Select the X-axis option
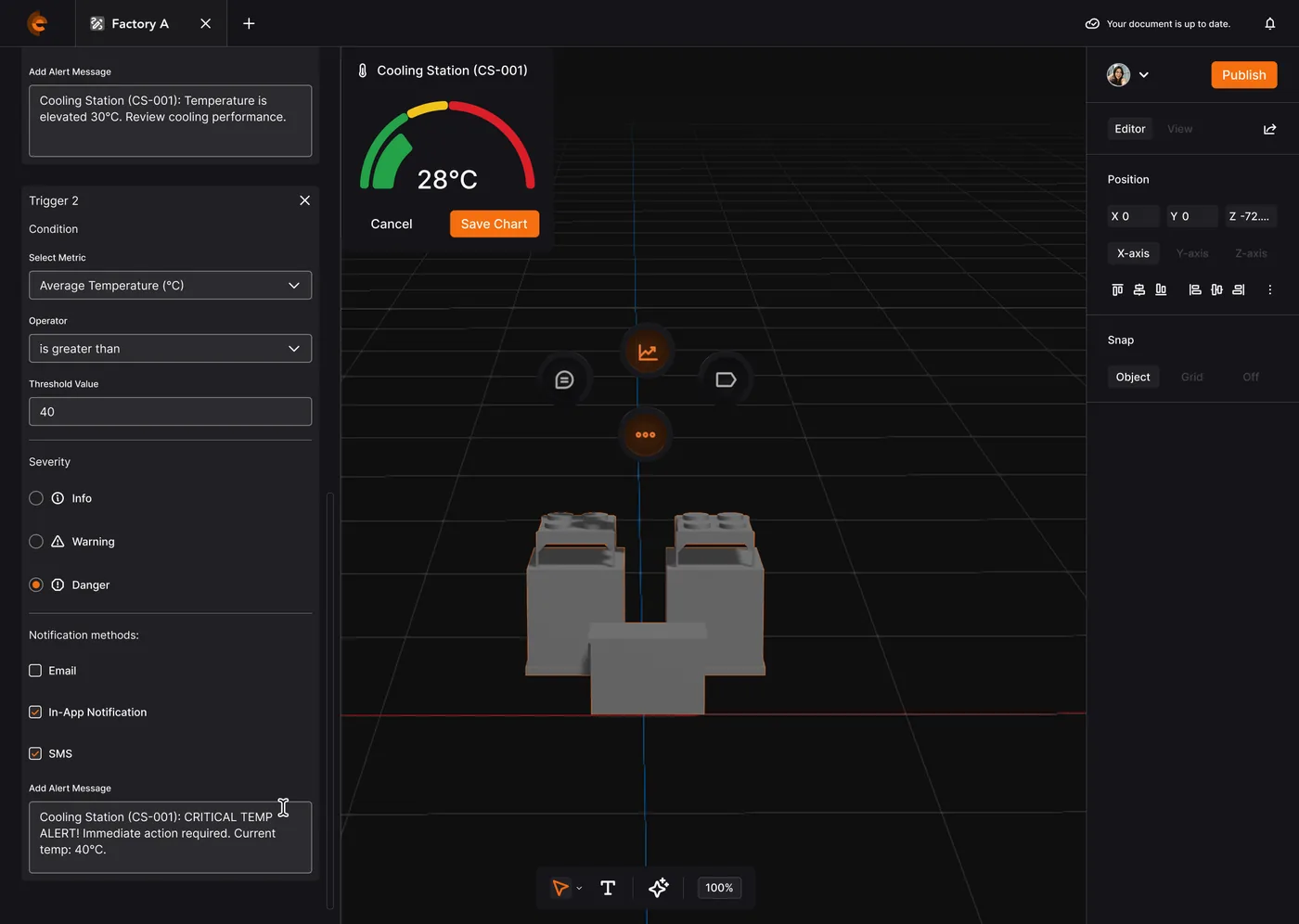 click(x=1133, y=253)
